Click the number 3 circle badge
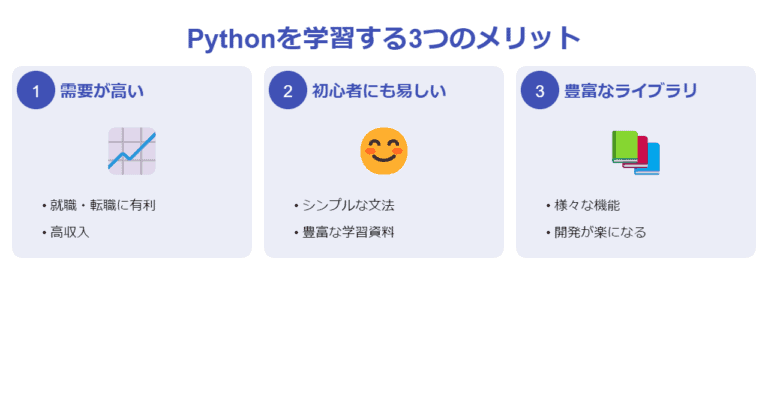This screenshot has width=768, height=402. tap(540, 90)
